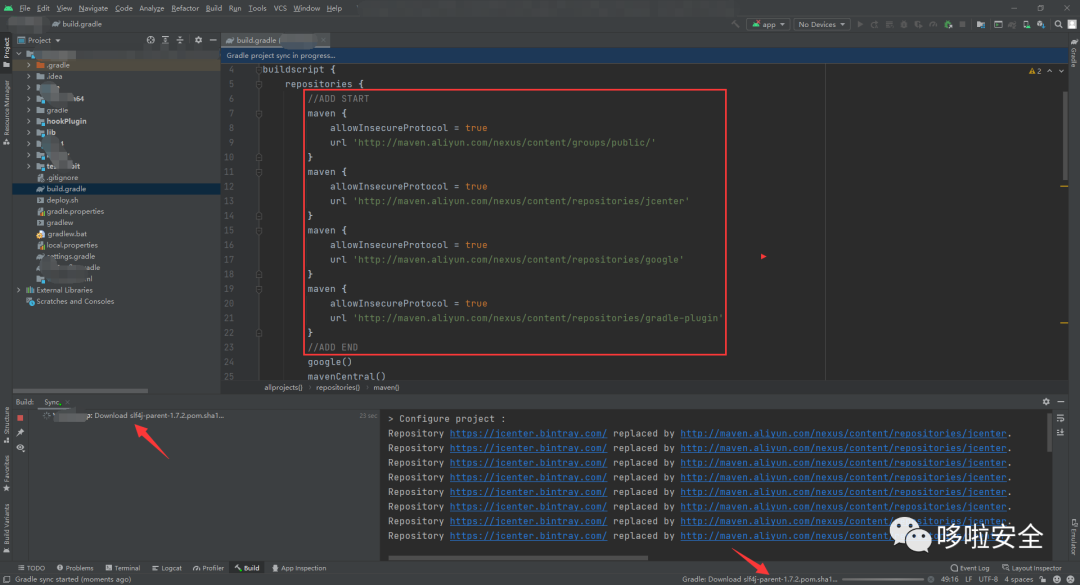Viewport: 1080px width, 585px height.
Task: Click the Apply Changes and Restart Activity icon
Action: 875,24
